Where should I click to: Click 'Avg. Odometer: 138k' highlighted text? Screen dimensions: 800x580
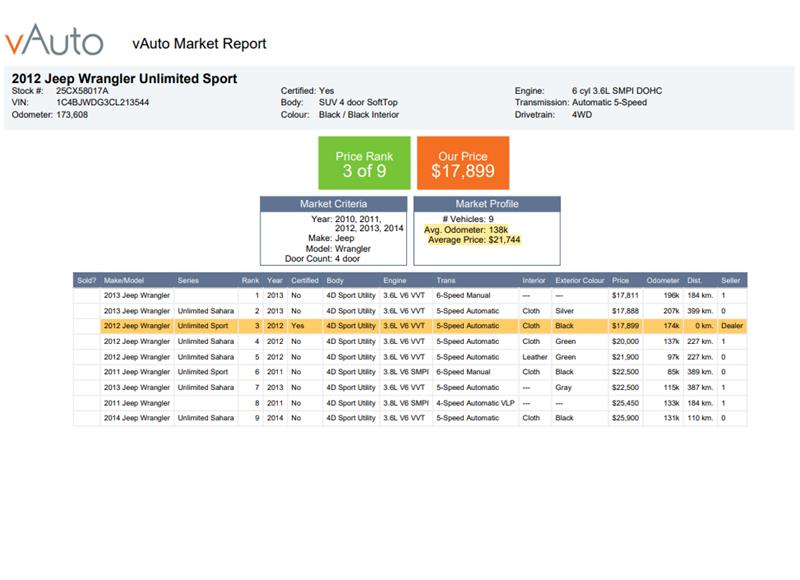(x=466, y=230)
